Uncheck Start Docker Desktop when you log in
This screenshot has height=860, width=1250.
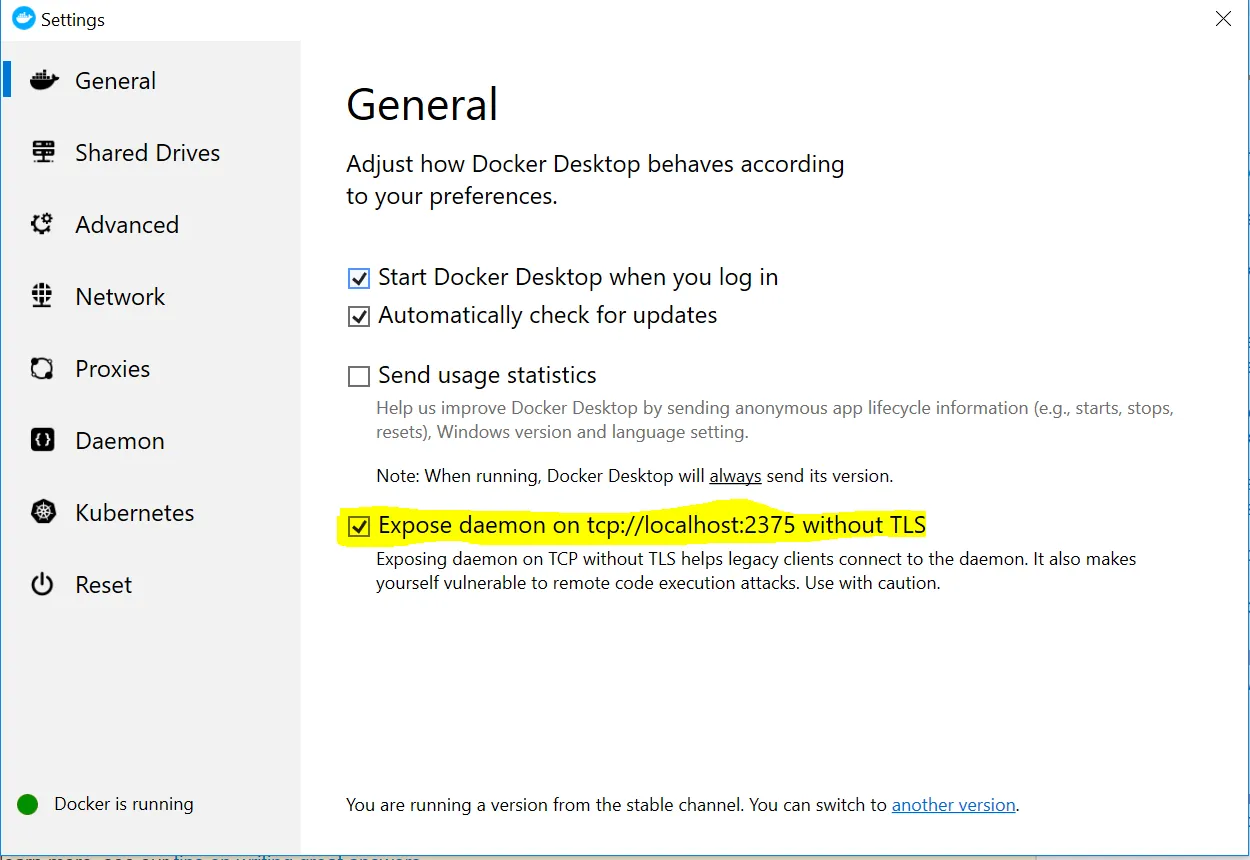[358, 278]
